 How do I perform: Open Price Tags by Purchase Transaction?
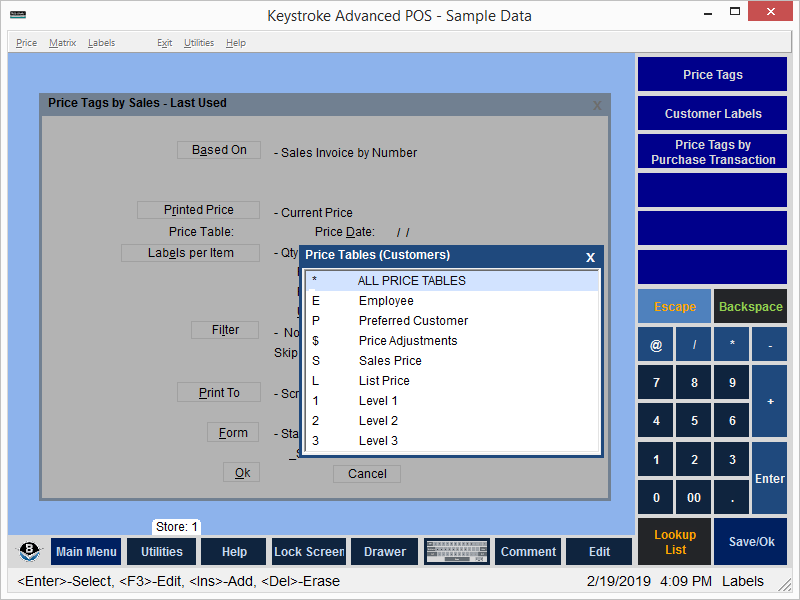click(x=712, y=152)
